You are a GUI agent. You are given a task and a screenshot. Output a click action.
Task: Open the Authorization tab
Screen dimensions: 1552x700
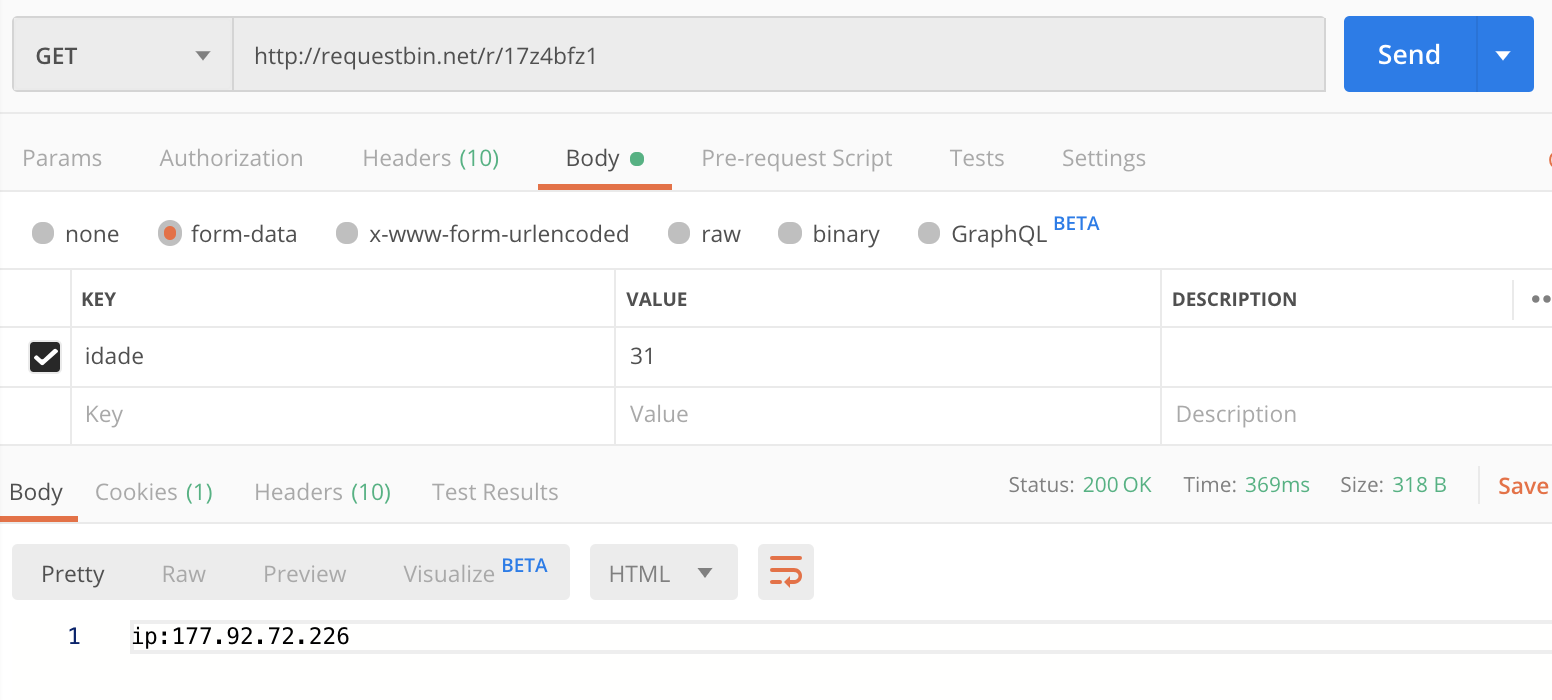231,158
